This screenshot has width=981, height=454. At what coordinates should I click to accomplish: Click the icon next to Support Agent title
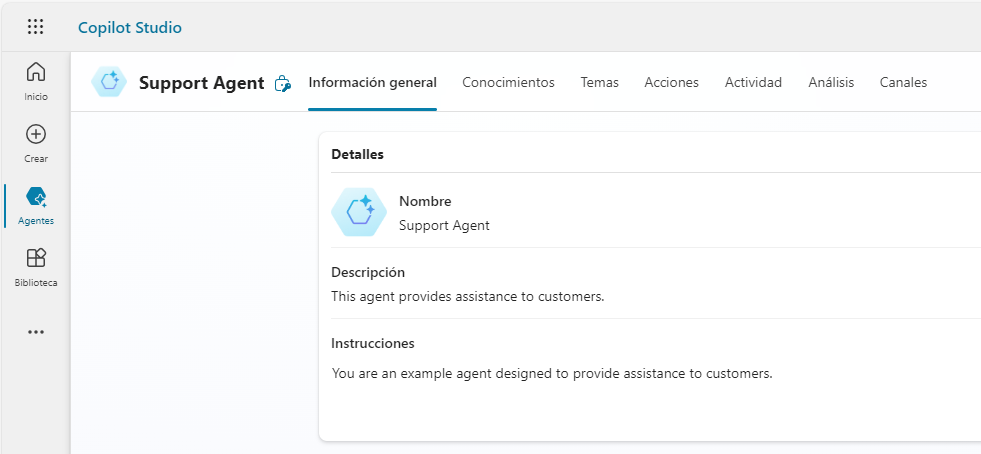283,84
